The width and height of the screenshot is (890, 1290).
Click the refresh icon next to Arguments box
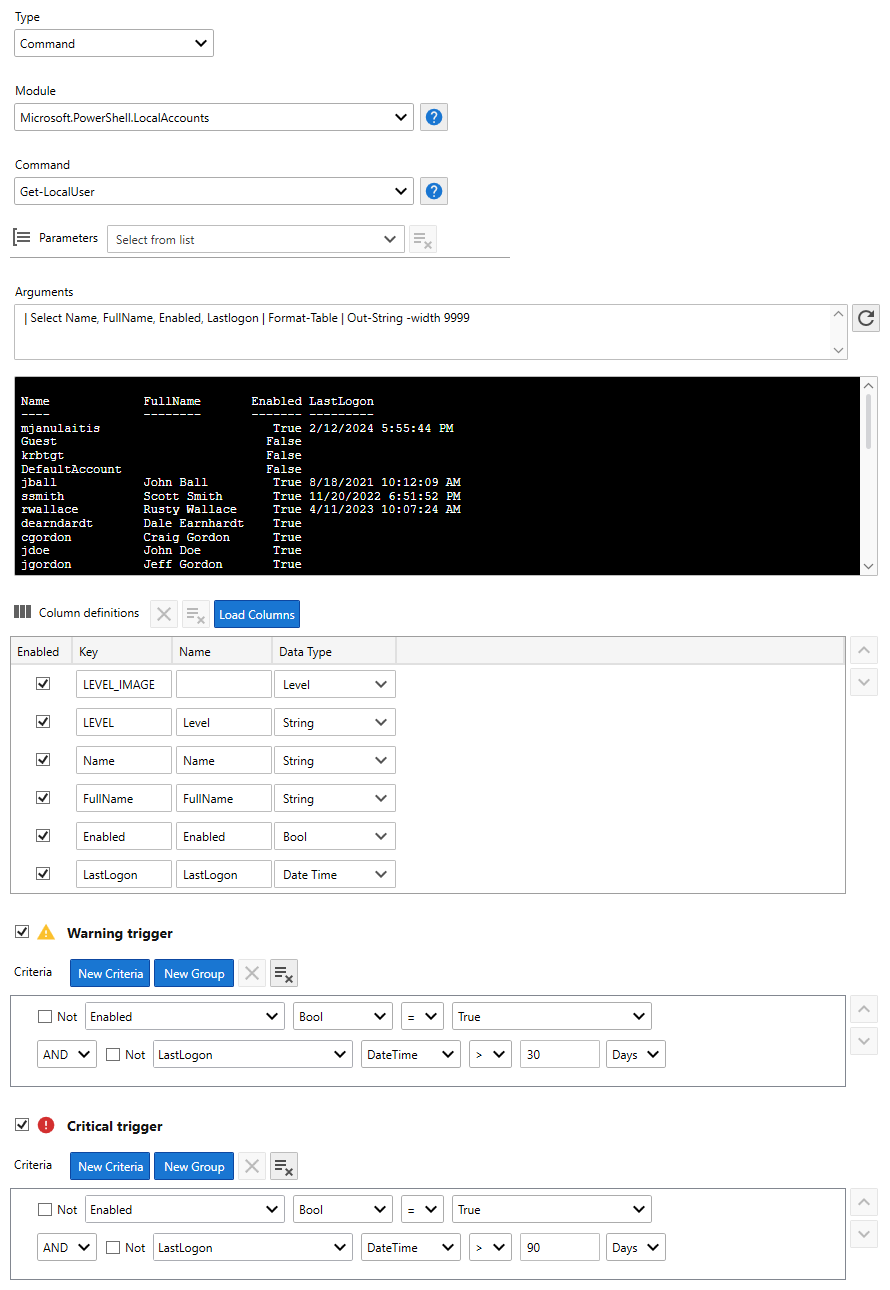click(x=866, y=319)
